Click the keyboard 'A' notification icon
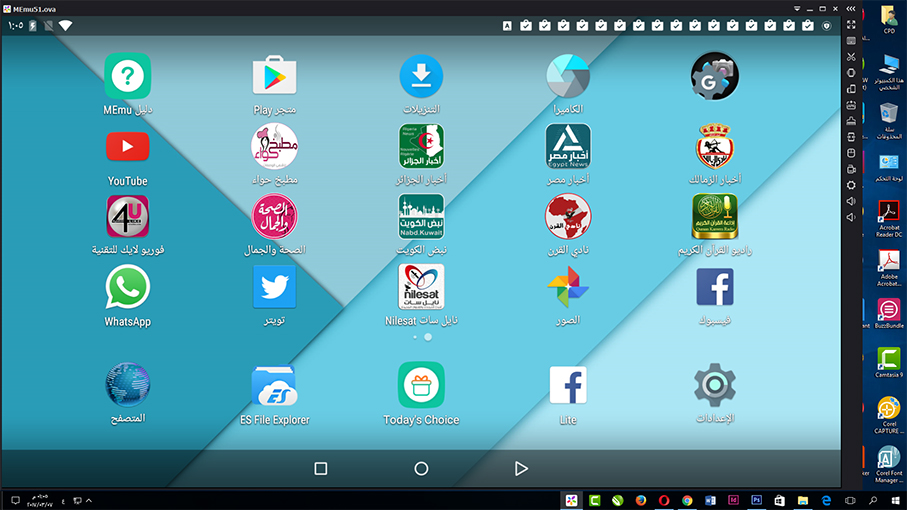907x510 pixels. click(507, 25)
